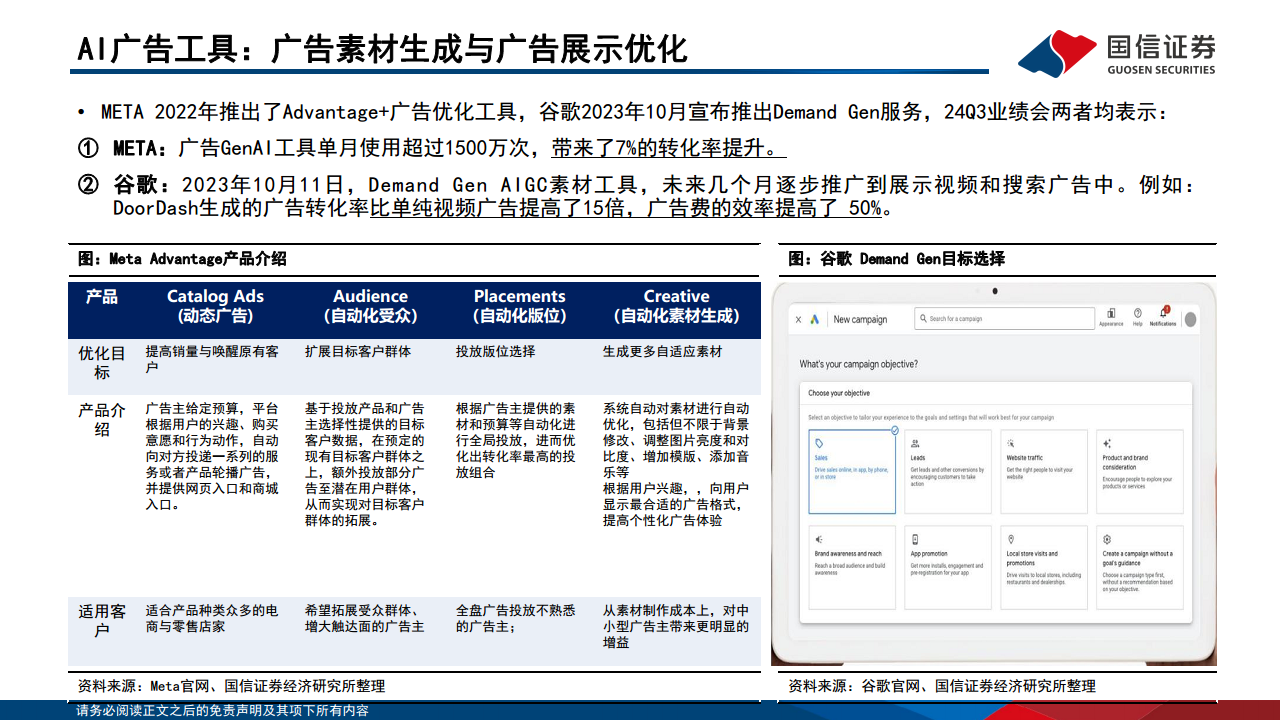Click the magnifier icon in search box
Screen dimensions: 1280x720
pyautogui.click(x=922, y=319)
